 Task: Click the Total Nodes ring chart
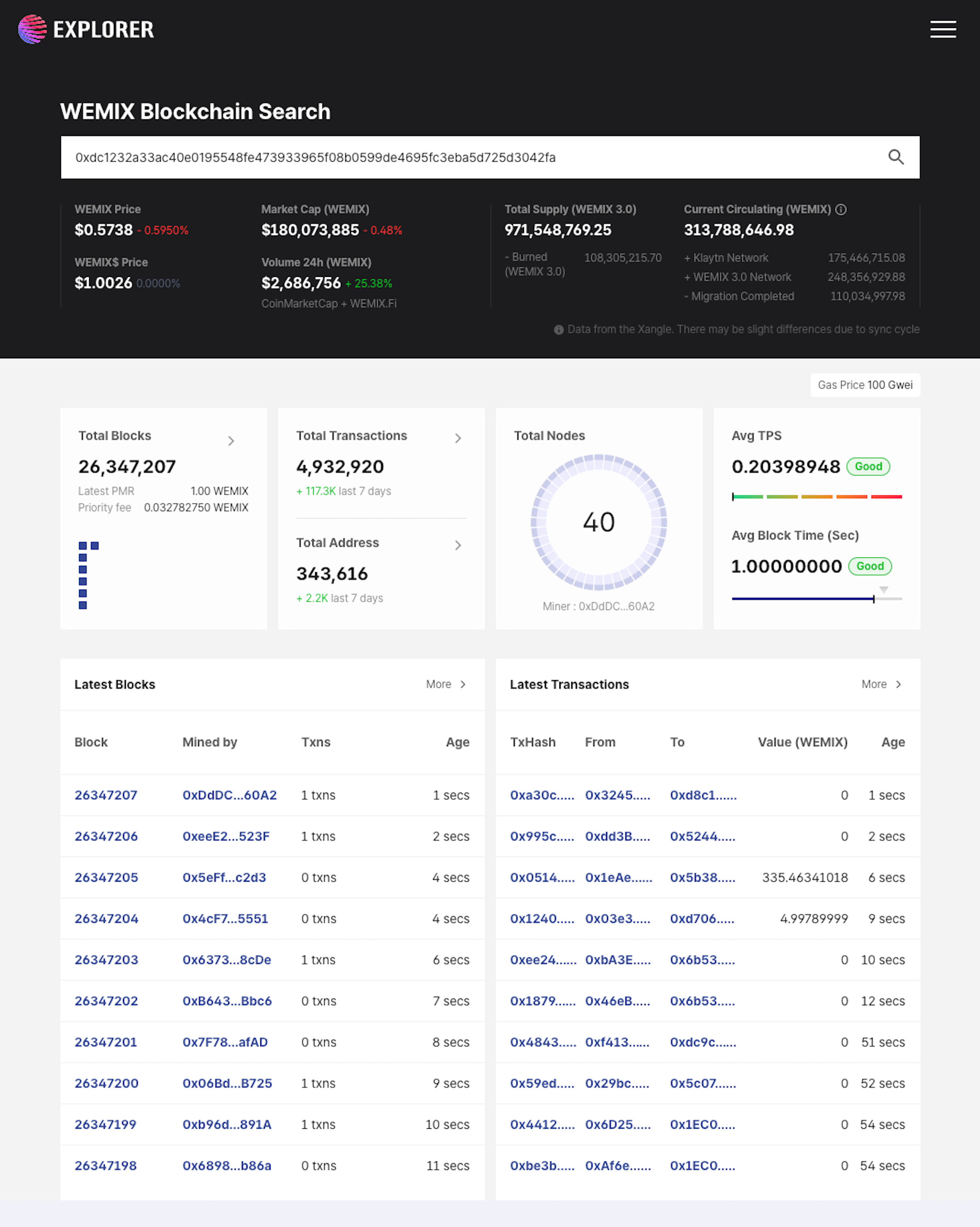[598, 522]
